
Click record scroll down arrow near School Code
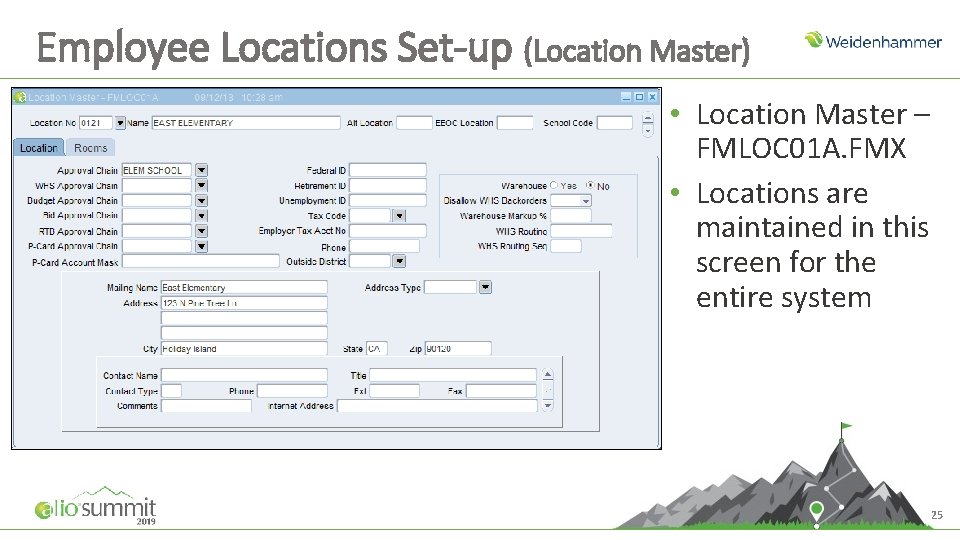click(x=648, y=130)
